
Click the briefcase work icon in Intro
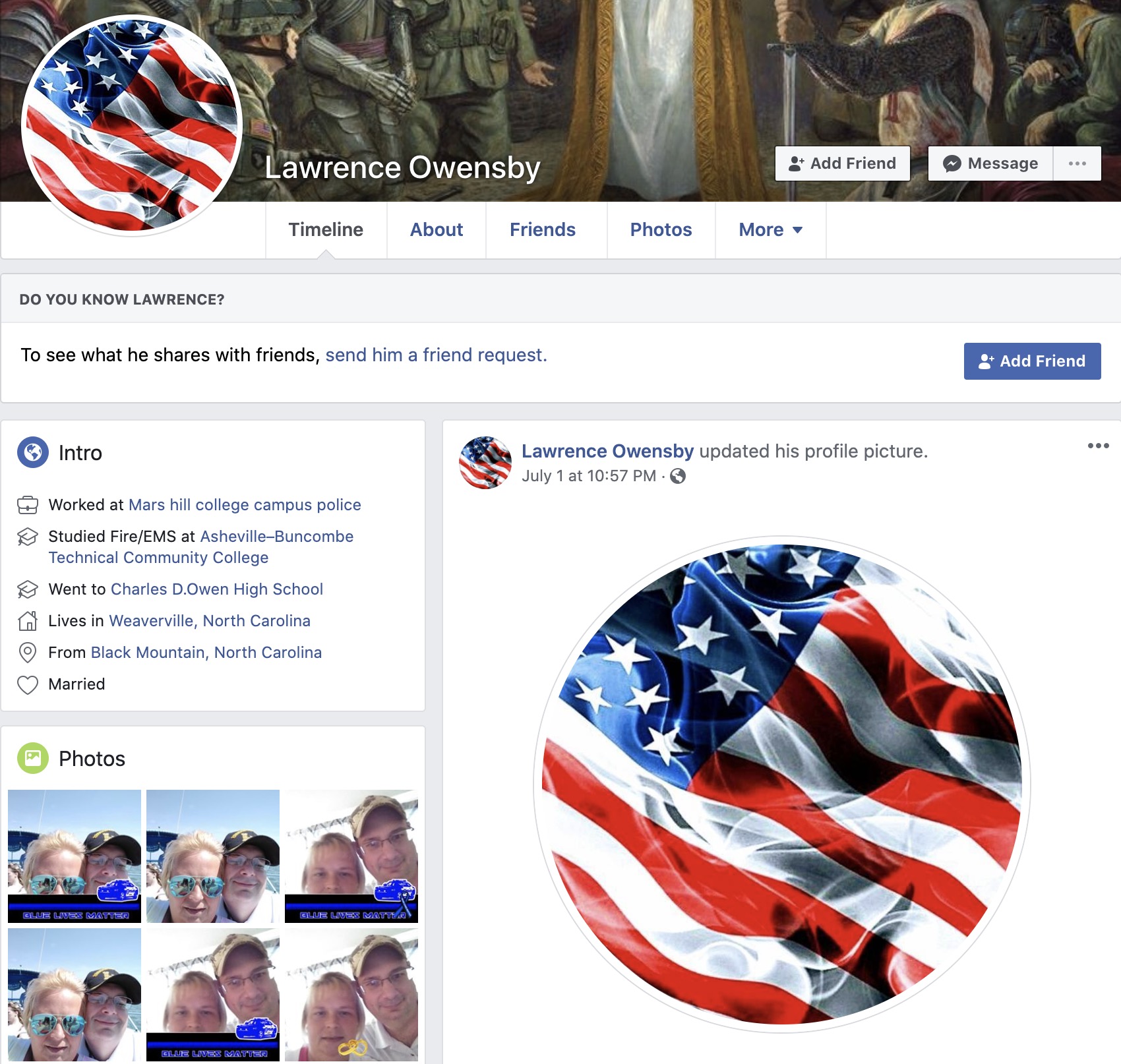pyautogui.click(x=28, y=505)
